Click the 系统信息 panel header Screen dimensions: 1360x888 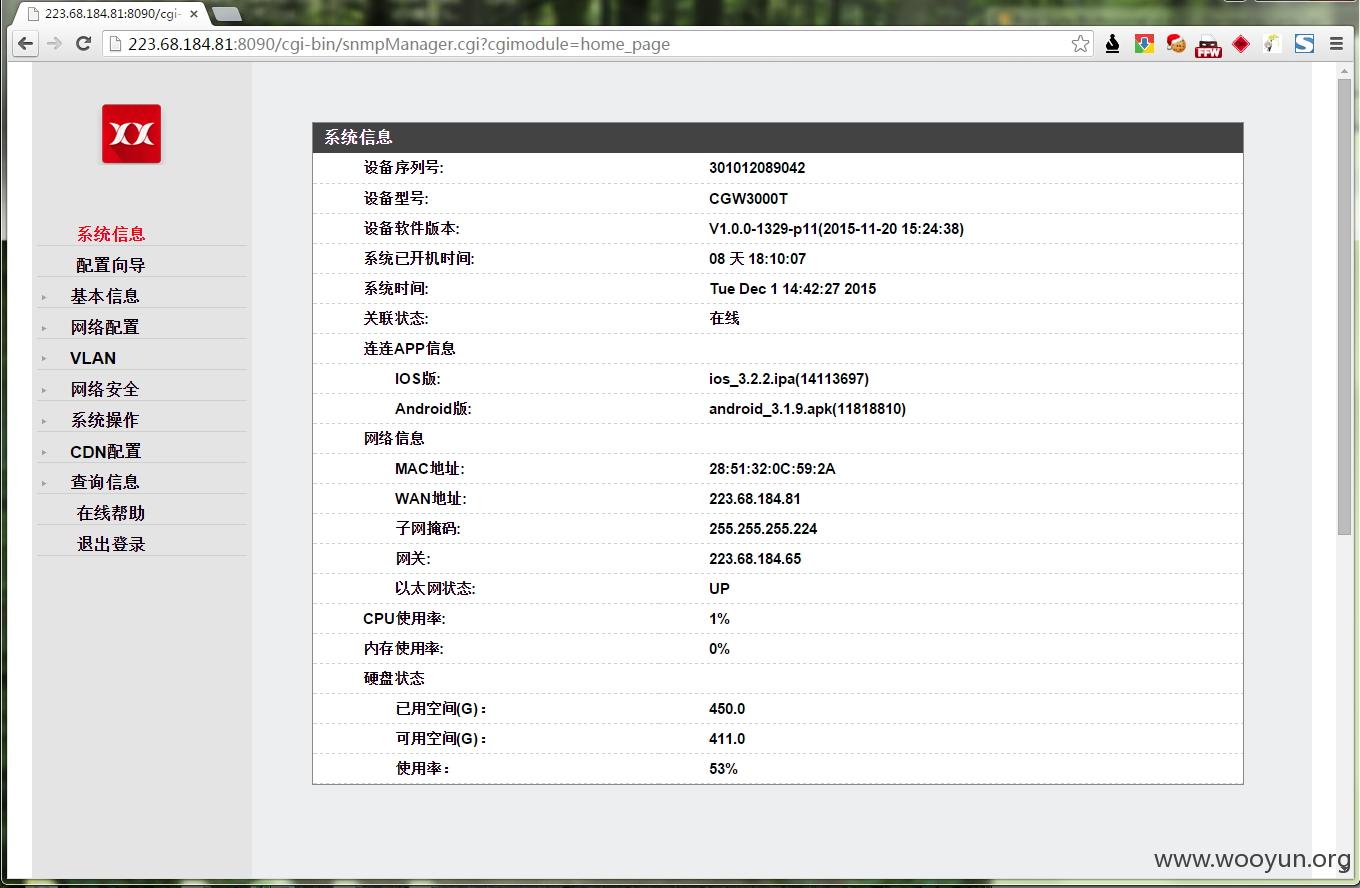click(x=778, y=137)
